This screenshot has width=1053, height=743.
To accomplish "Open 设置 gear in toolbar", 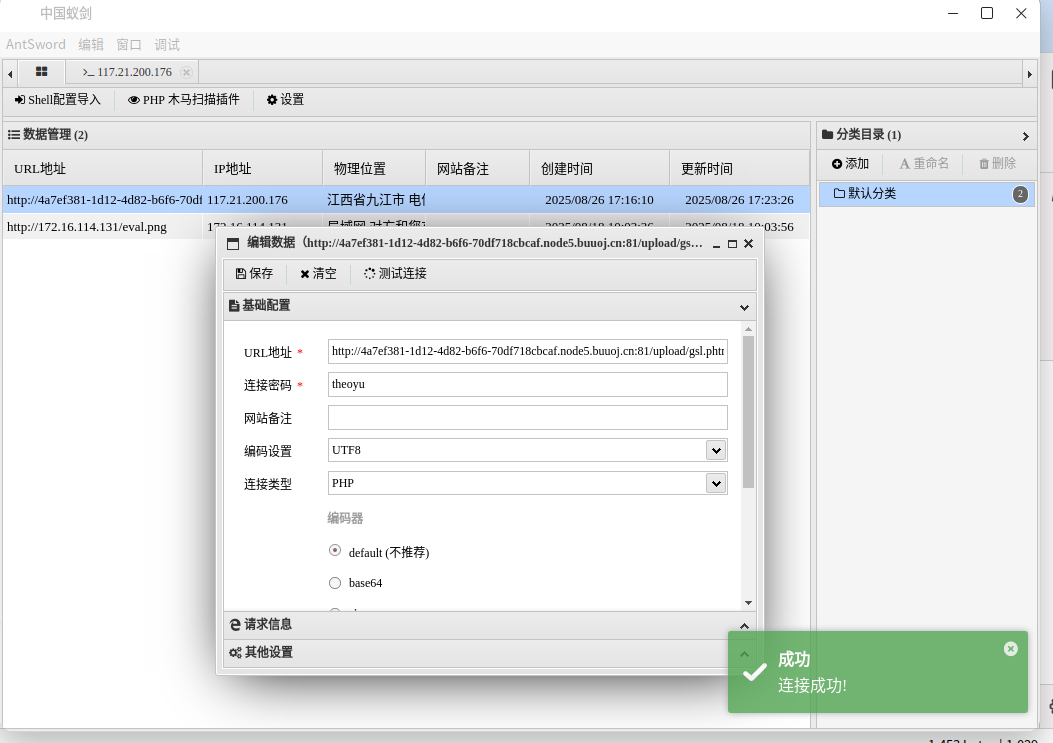I will 285,99.
